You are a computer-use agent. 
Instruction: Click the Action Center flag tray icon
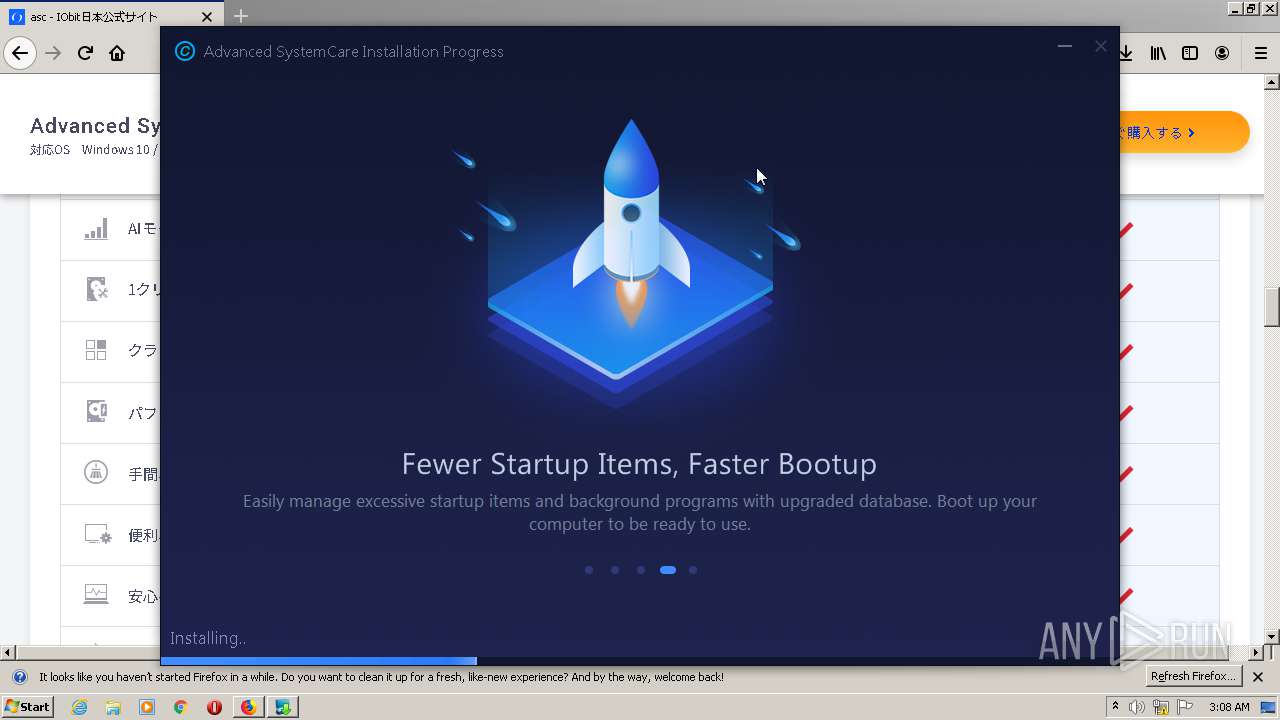[1183, 707]
